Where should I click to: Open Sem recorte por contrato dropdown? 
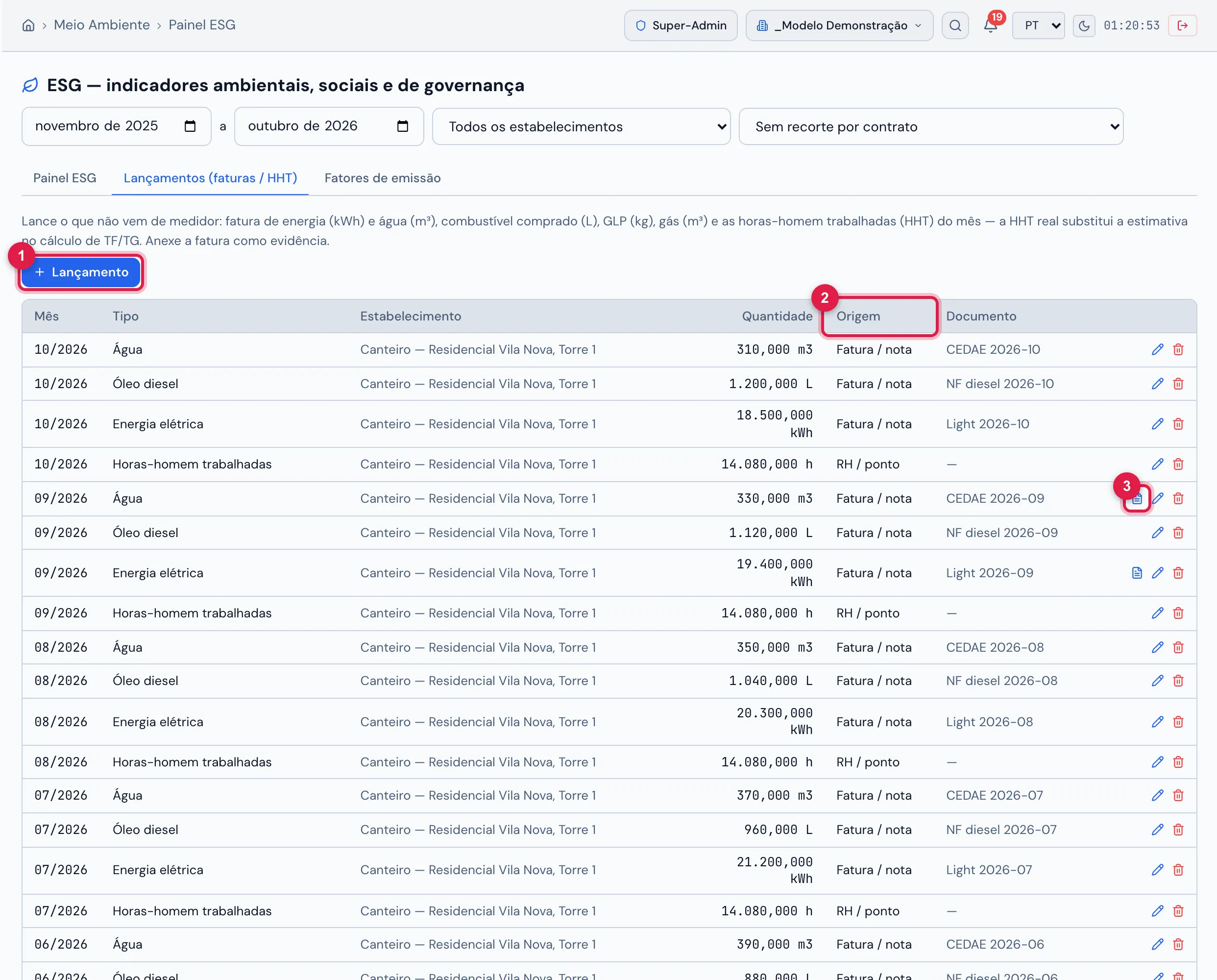pos(931,126)
